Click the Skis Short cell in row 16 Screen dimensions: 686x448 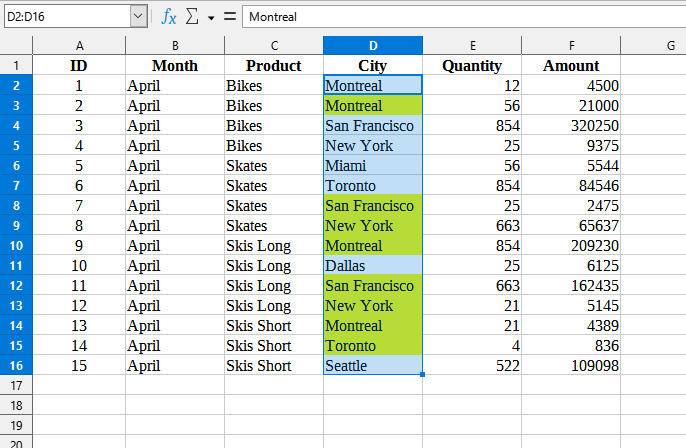(274, 366)
